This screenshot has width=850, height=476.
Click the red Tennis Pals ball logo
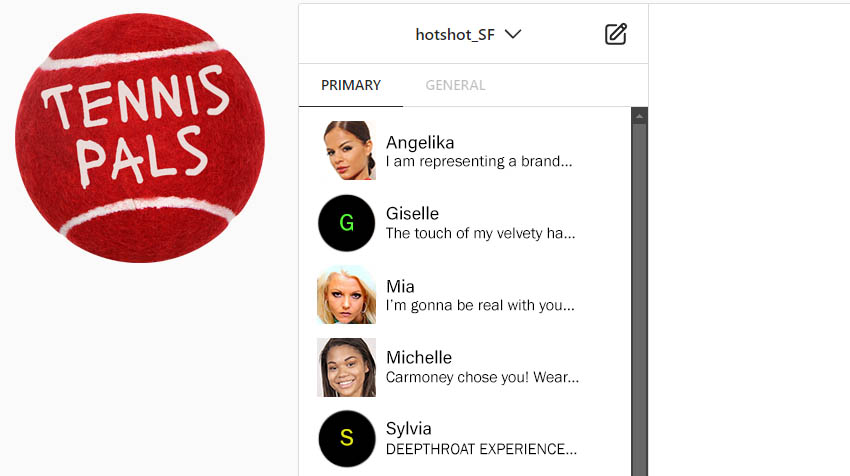tap(140, 138)
